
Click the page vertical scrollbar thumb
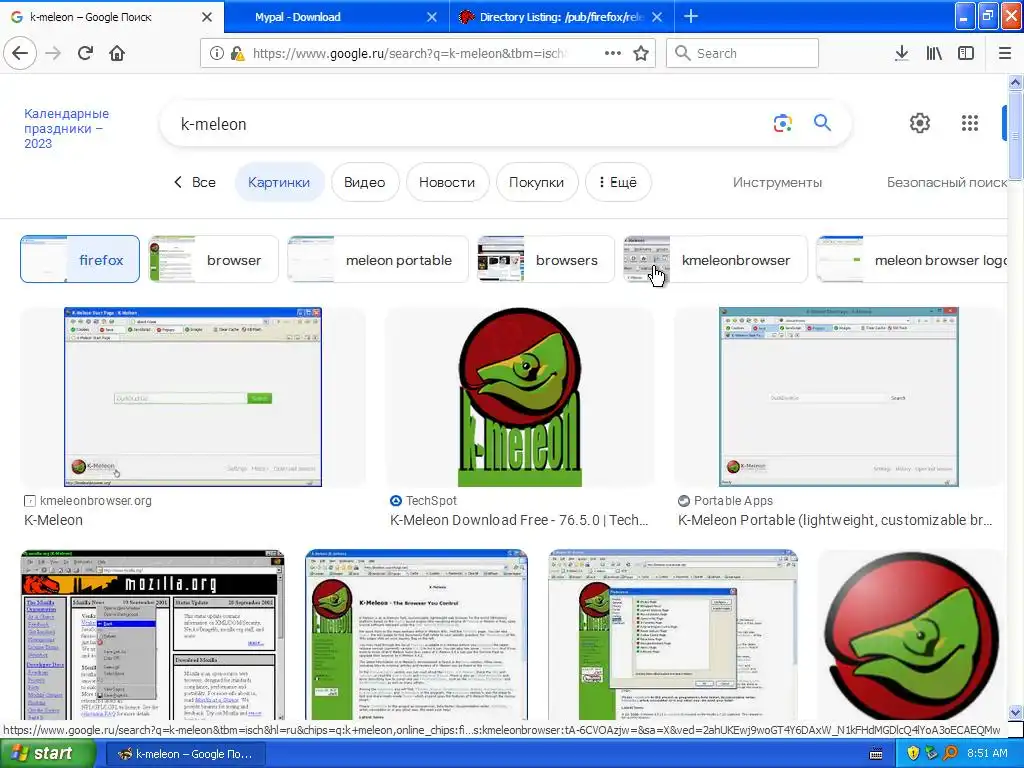pyautogui.click(x=1015, y=134)
